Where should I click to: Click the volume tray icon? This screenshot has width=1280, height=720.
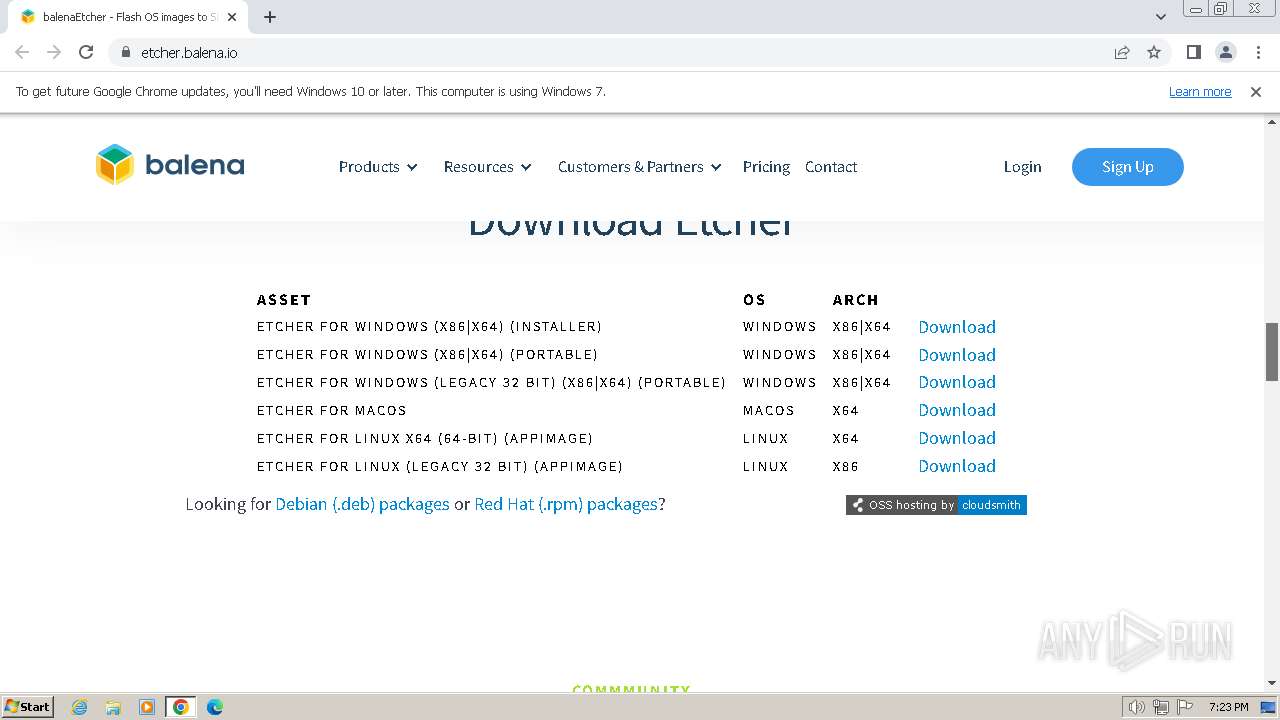point(1137,707)
